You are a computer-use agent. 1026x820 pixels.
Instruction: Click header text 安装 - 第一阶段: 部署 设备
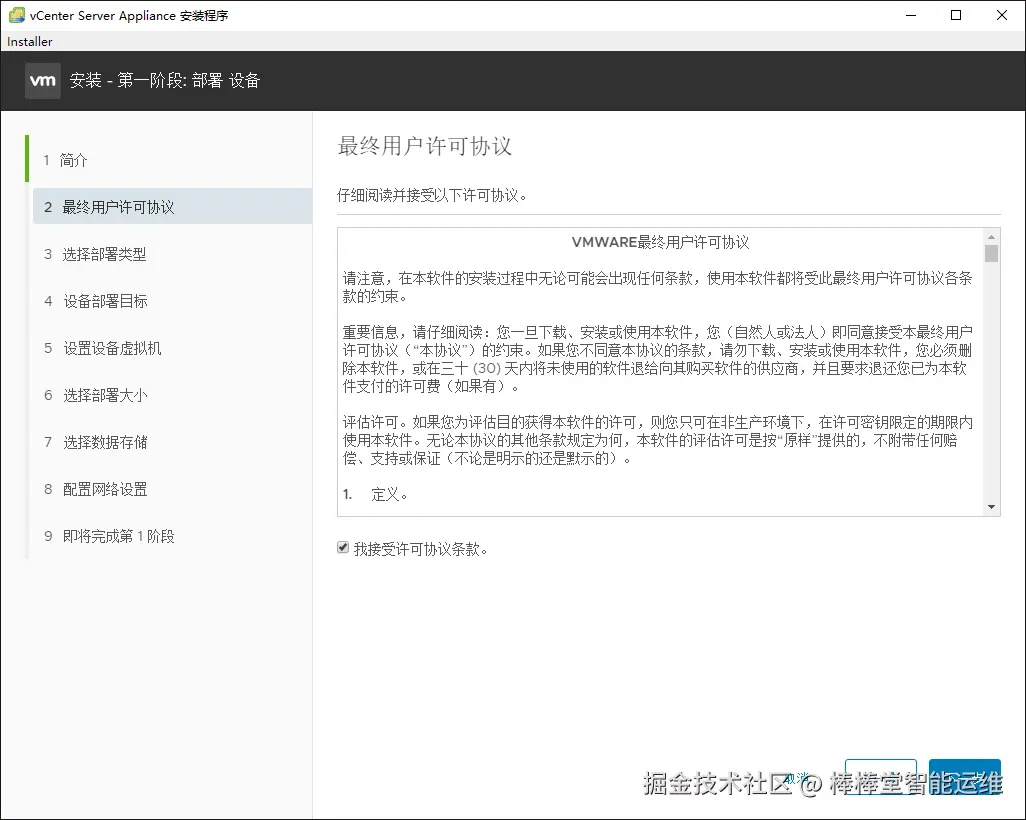(x=165, y=80)
